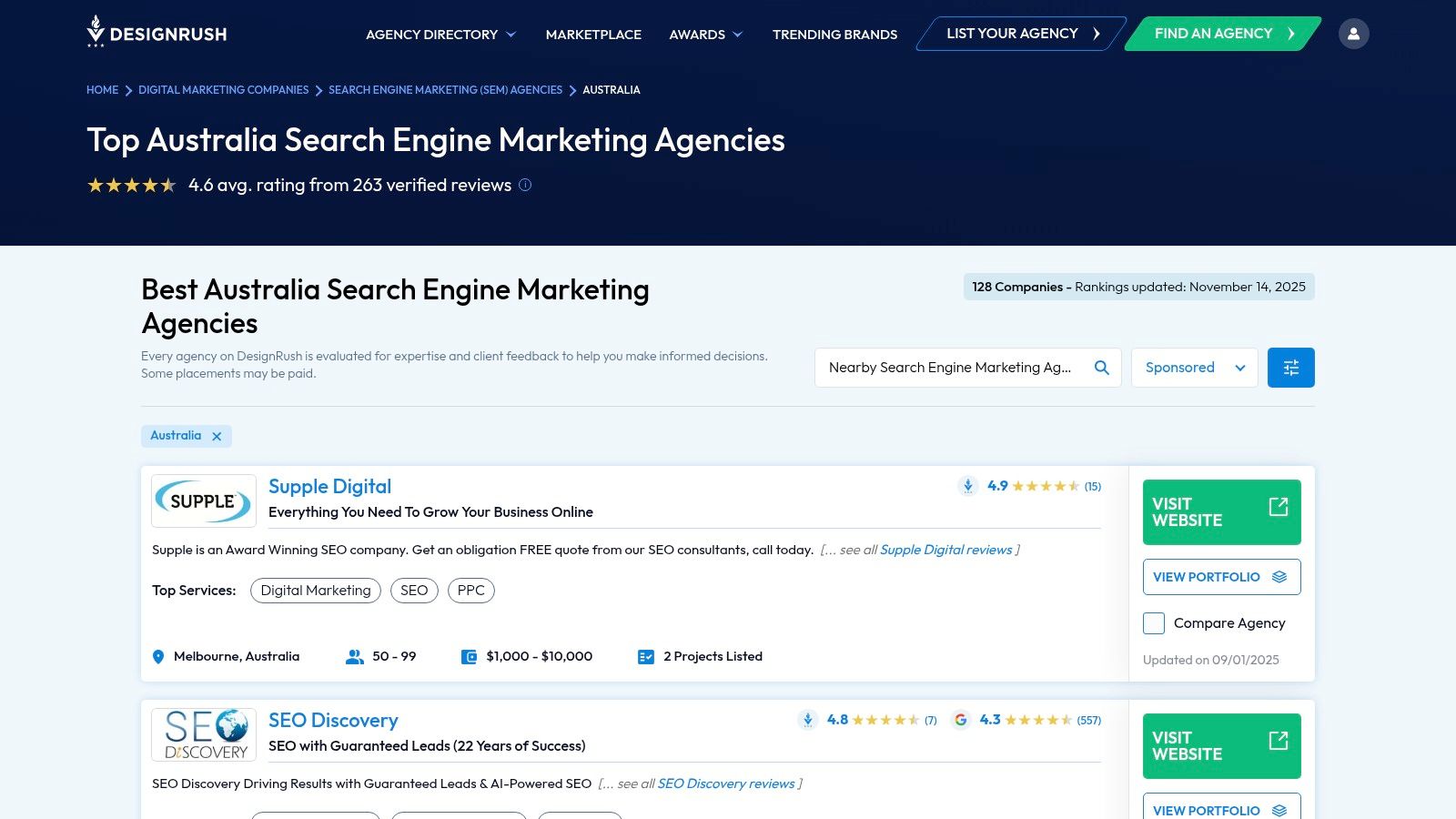Tick the Compare Agency checkbox for Supple Digital

tap(1154, 623)
